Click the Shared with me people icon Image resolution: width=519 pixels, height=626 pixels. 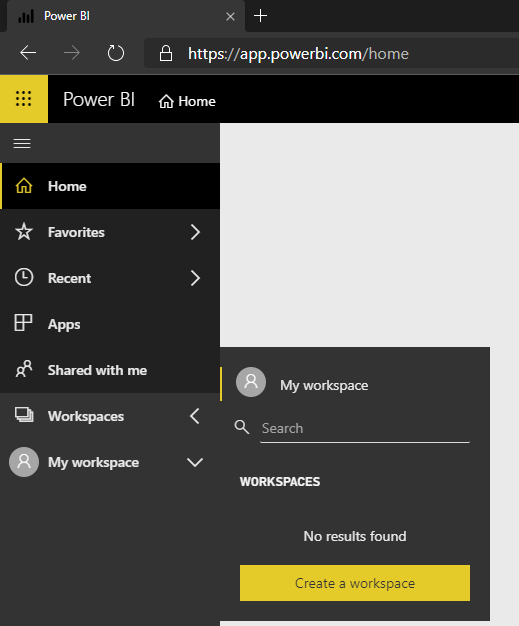(24, 369)
